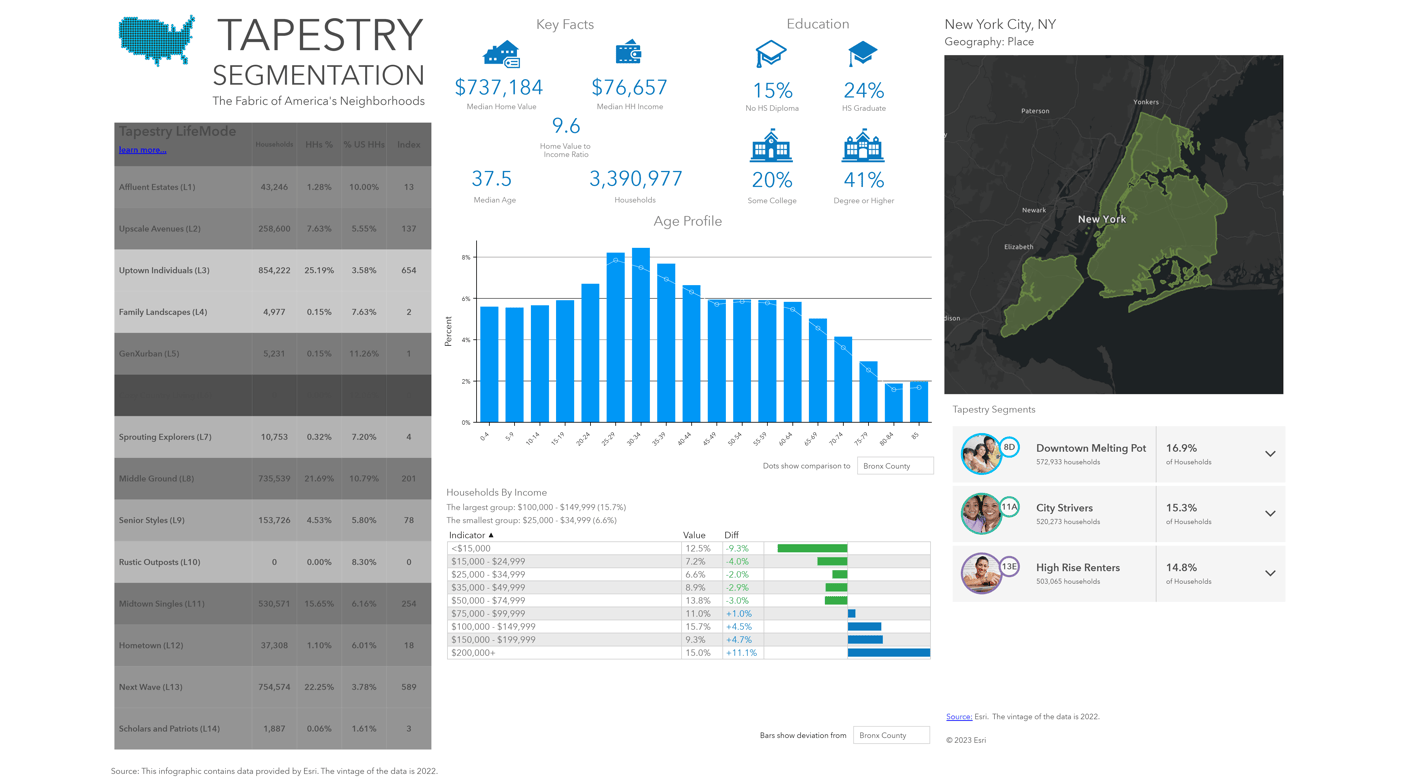The height and width of the screenshot is (780, 1403).
Task: Expand the High Rise Renters chevron
Action: [1270, 574]
